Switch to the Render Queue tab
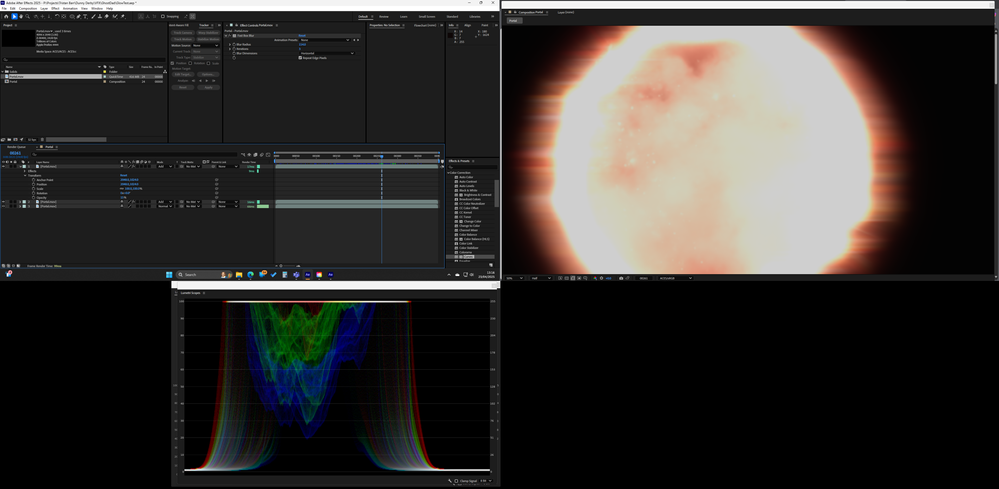The height and width of the screenshot is (489, 999). click(16, 146)
